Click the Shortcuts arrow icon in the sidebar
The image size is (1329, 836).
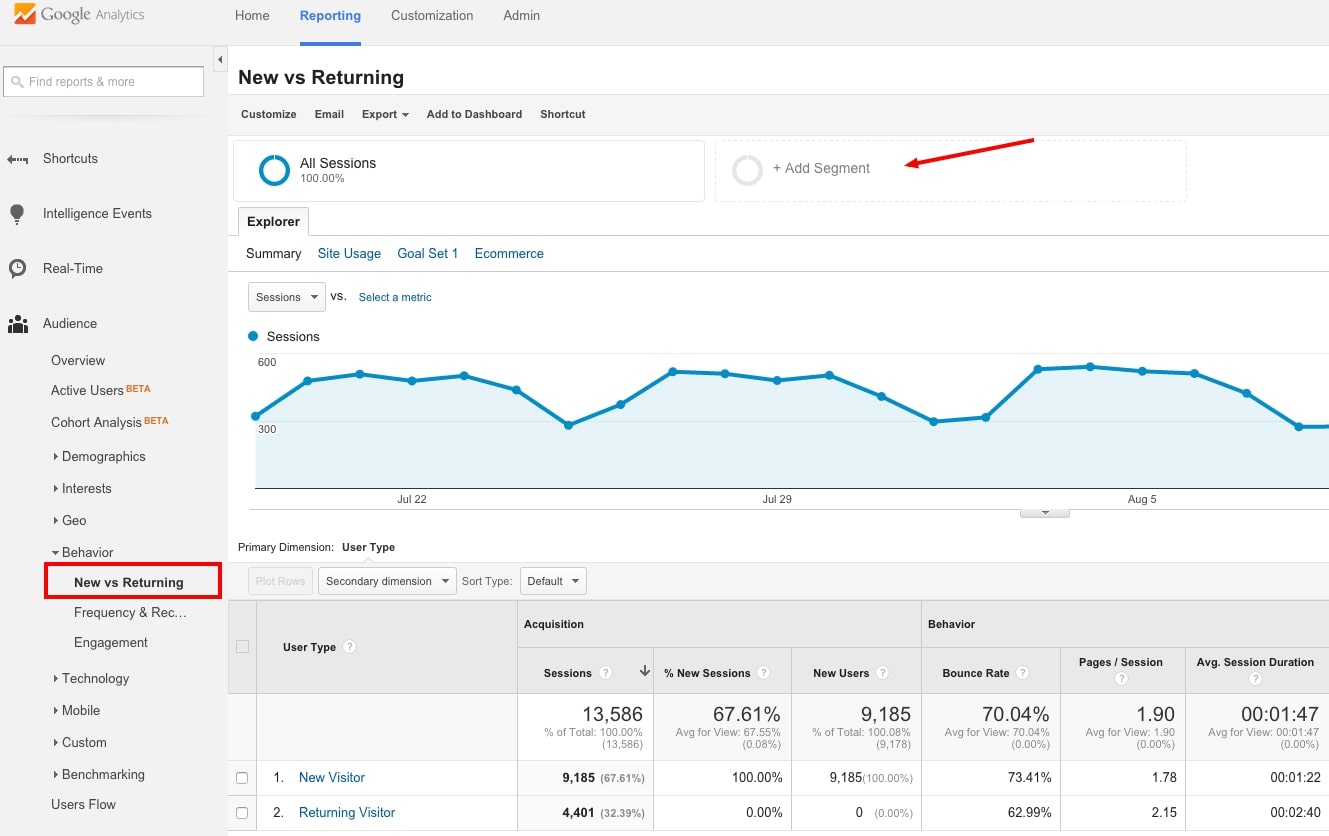click(18, 159)
